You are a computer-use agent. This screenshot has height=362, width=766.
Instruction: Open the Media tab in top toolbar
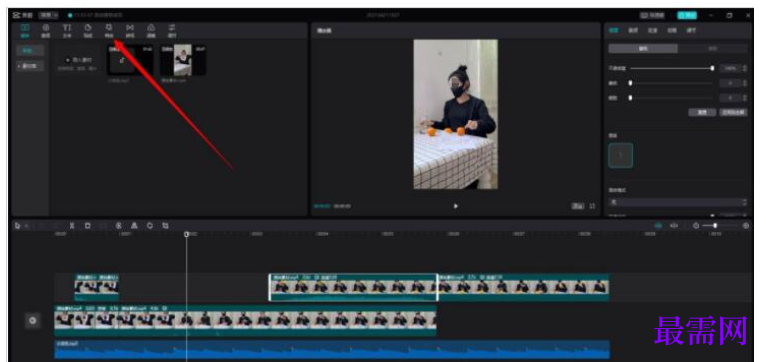[25, 31]
